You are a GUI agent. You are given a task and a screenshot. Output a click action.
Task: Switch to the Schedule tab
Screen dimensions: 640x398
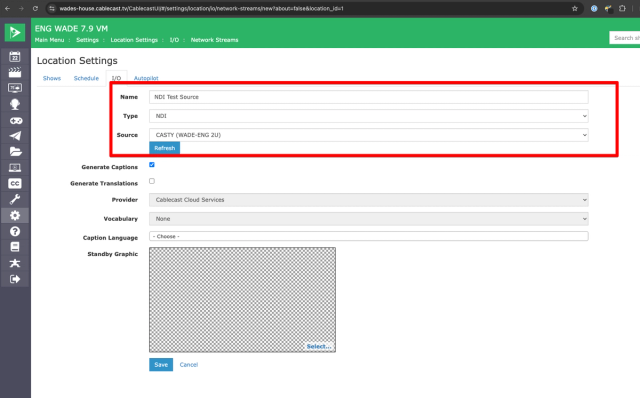tap(86, 78)
